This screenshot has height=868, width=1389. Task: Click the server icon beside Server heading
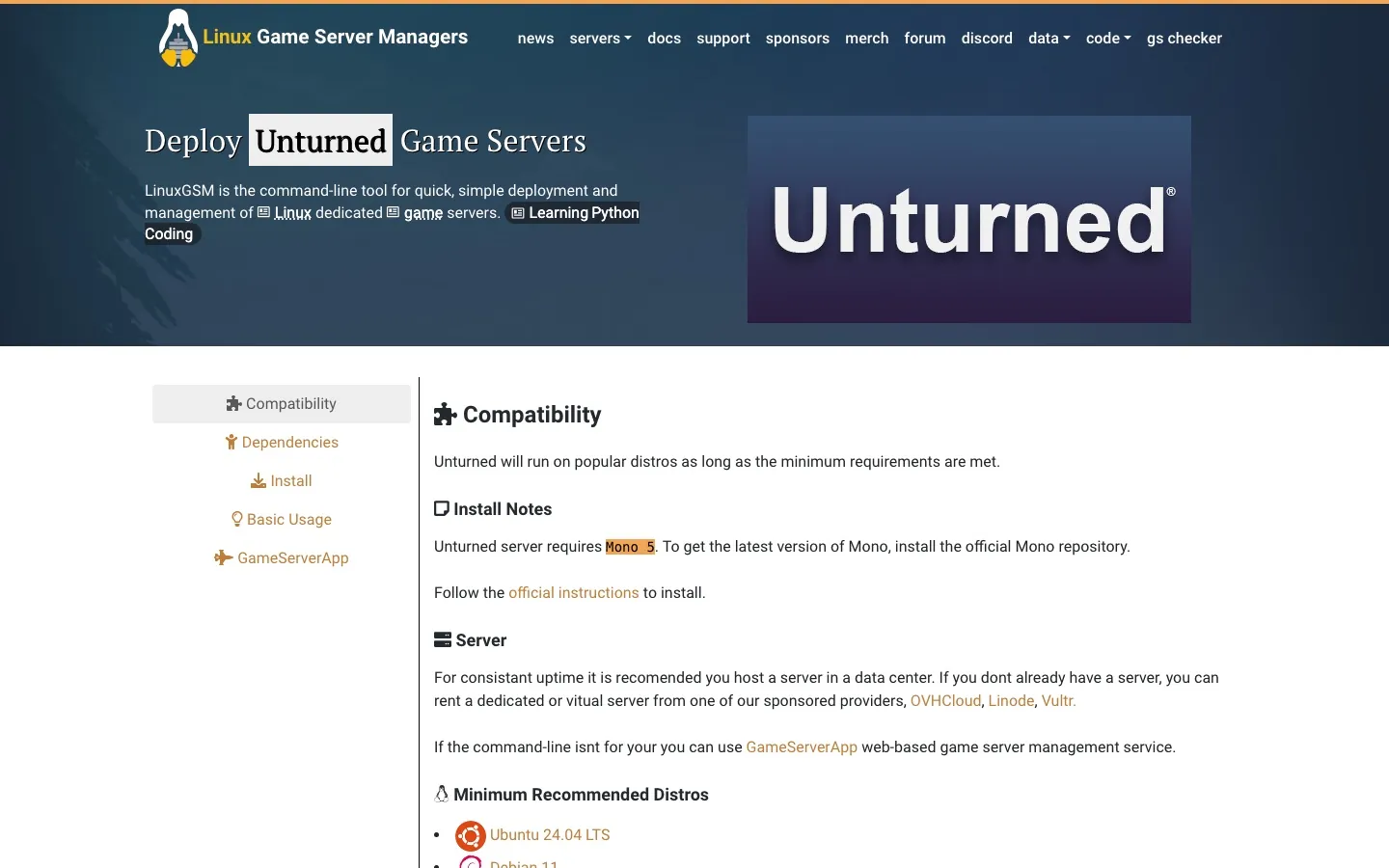pos(443,639)
